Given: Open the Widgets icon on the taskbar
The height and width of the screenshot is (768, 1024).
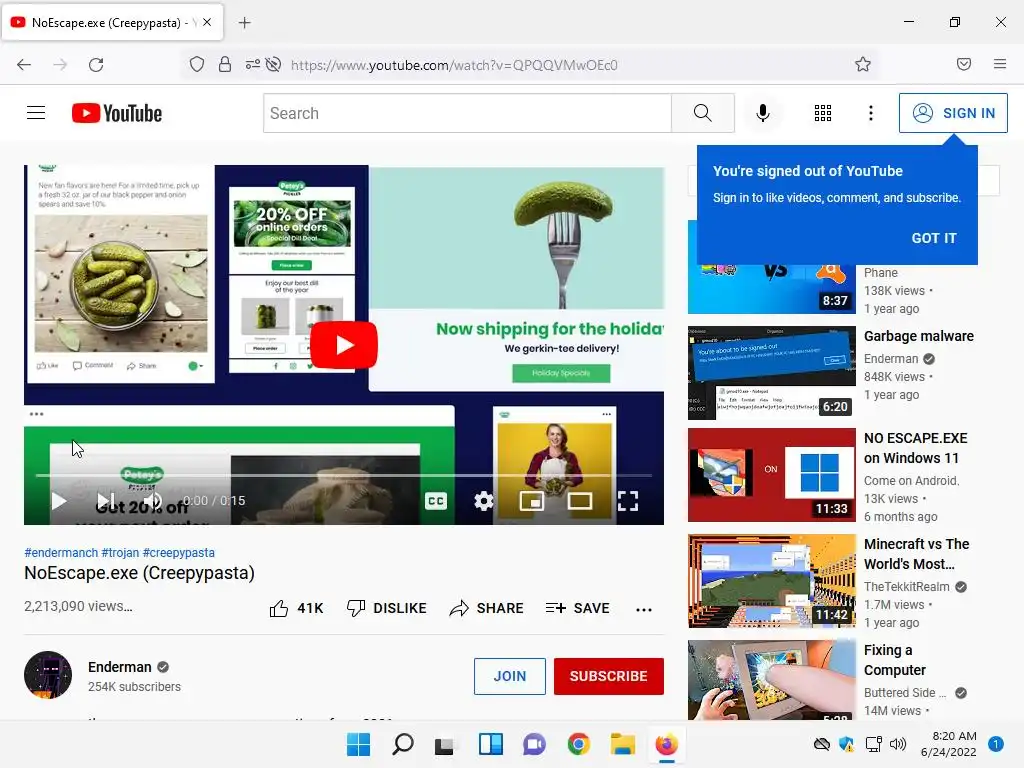Looking at the screenshot, I should 490,744.
